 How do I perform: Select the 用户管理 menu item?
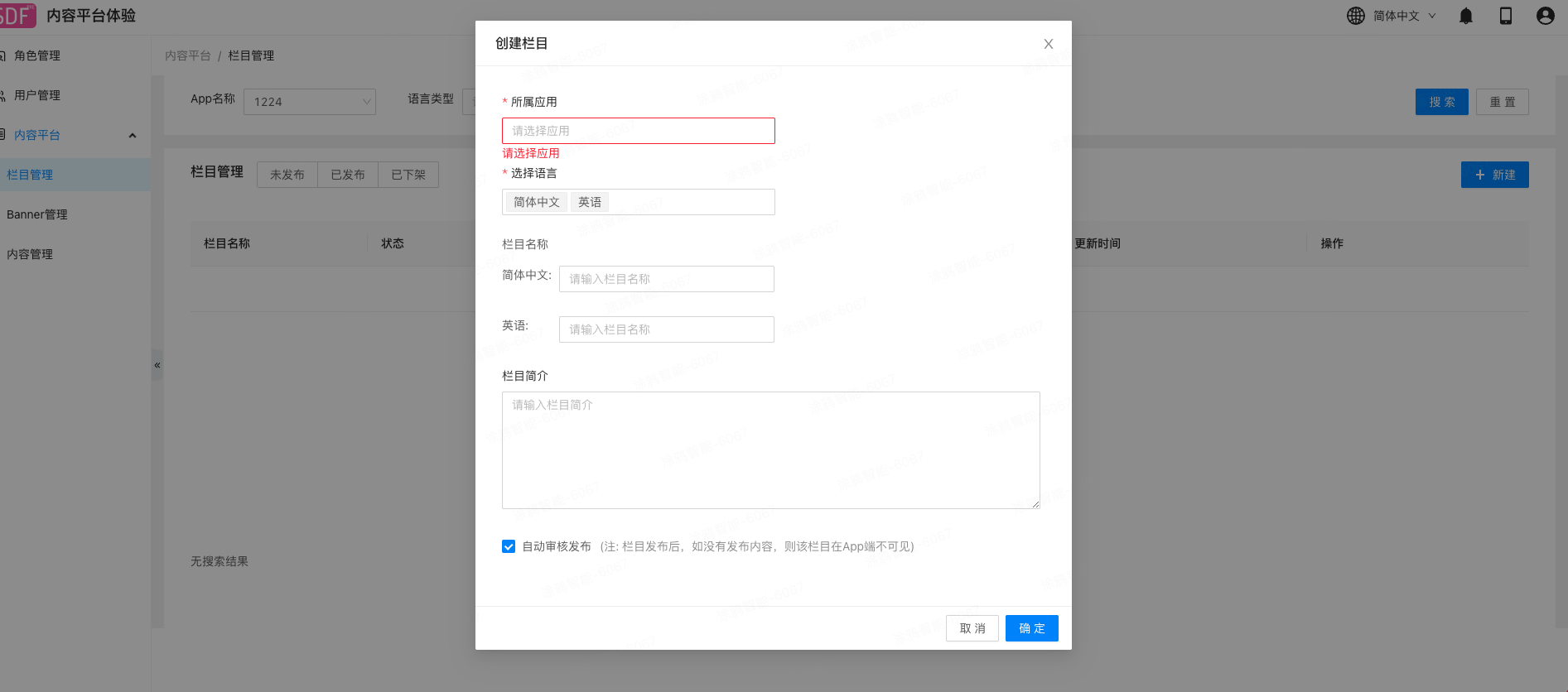pos(37,95)
